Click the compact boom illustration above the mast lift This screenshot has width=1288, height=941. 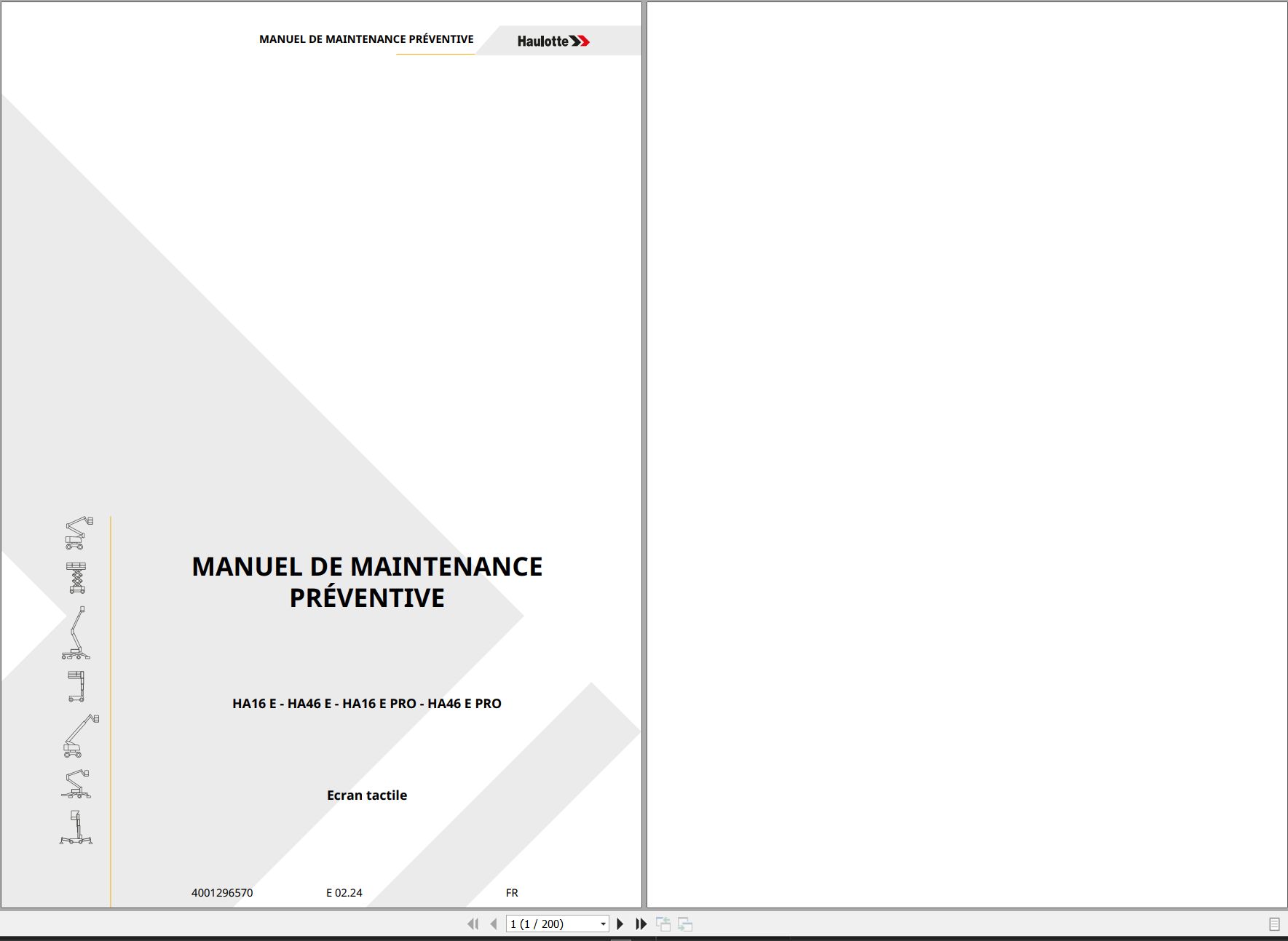(76, 784)
